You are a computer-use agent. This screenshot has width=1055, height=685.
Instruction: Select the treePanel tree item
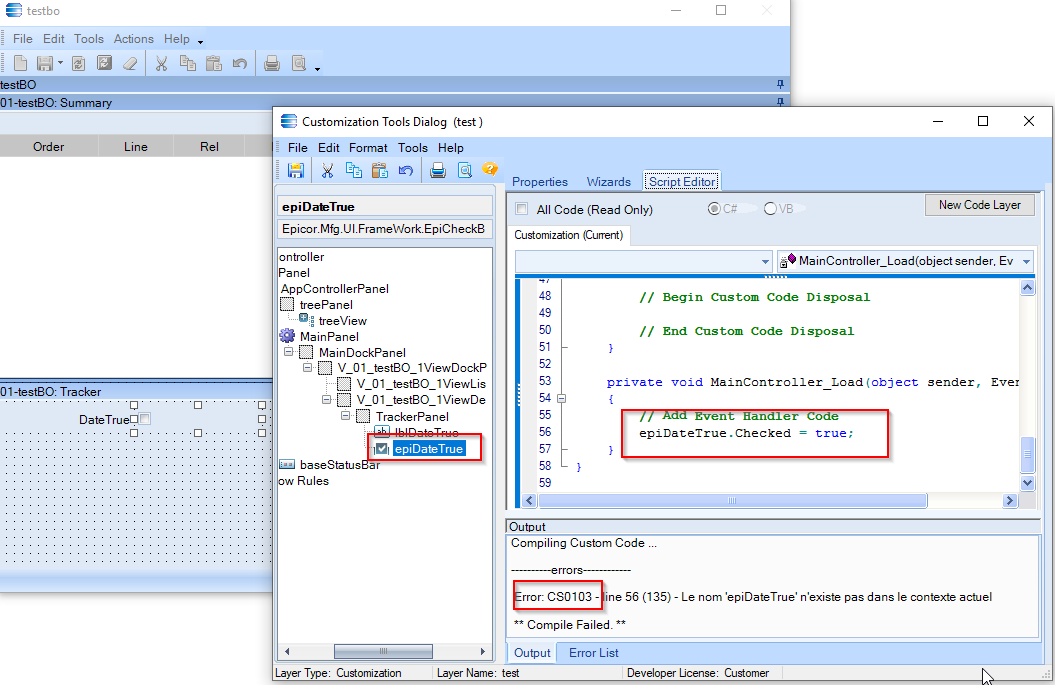point(326,305)
